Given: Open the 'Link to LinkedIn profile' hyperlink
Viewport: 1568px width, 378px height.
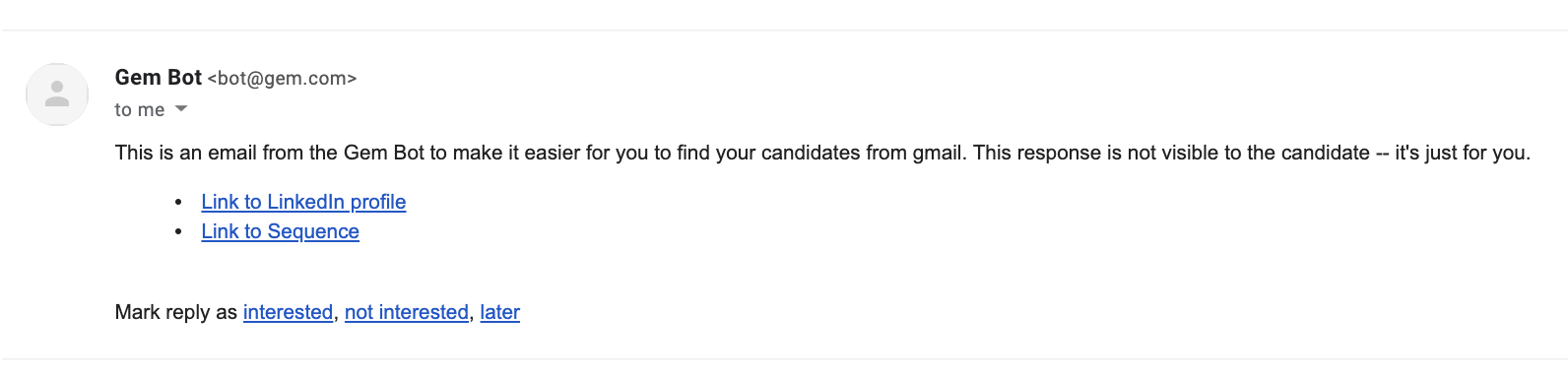Looking at the screenshot, I should click(x=303, y=202).
